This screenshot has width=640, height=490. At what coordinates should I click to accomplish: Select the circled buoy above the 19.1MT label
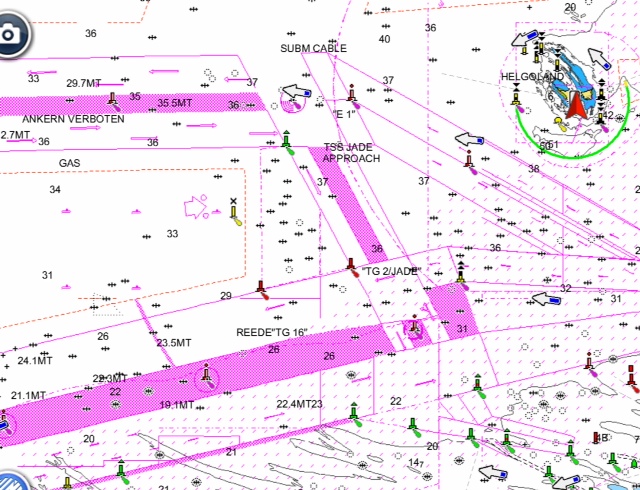coord(206,376)
